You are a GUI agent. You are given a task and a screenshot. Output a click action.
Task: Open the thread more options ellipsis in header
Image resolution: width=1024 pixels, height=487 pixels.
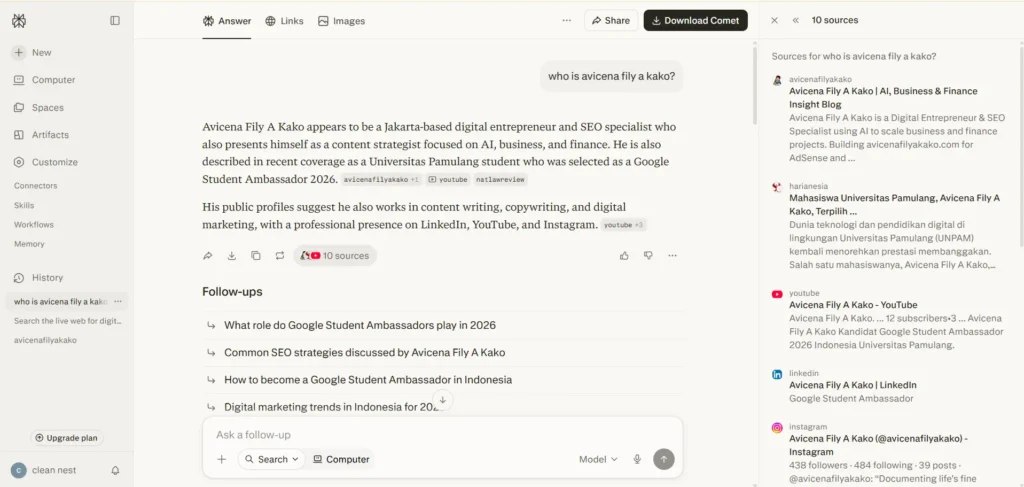(566, 20)
